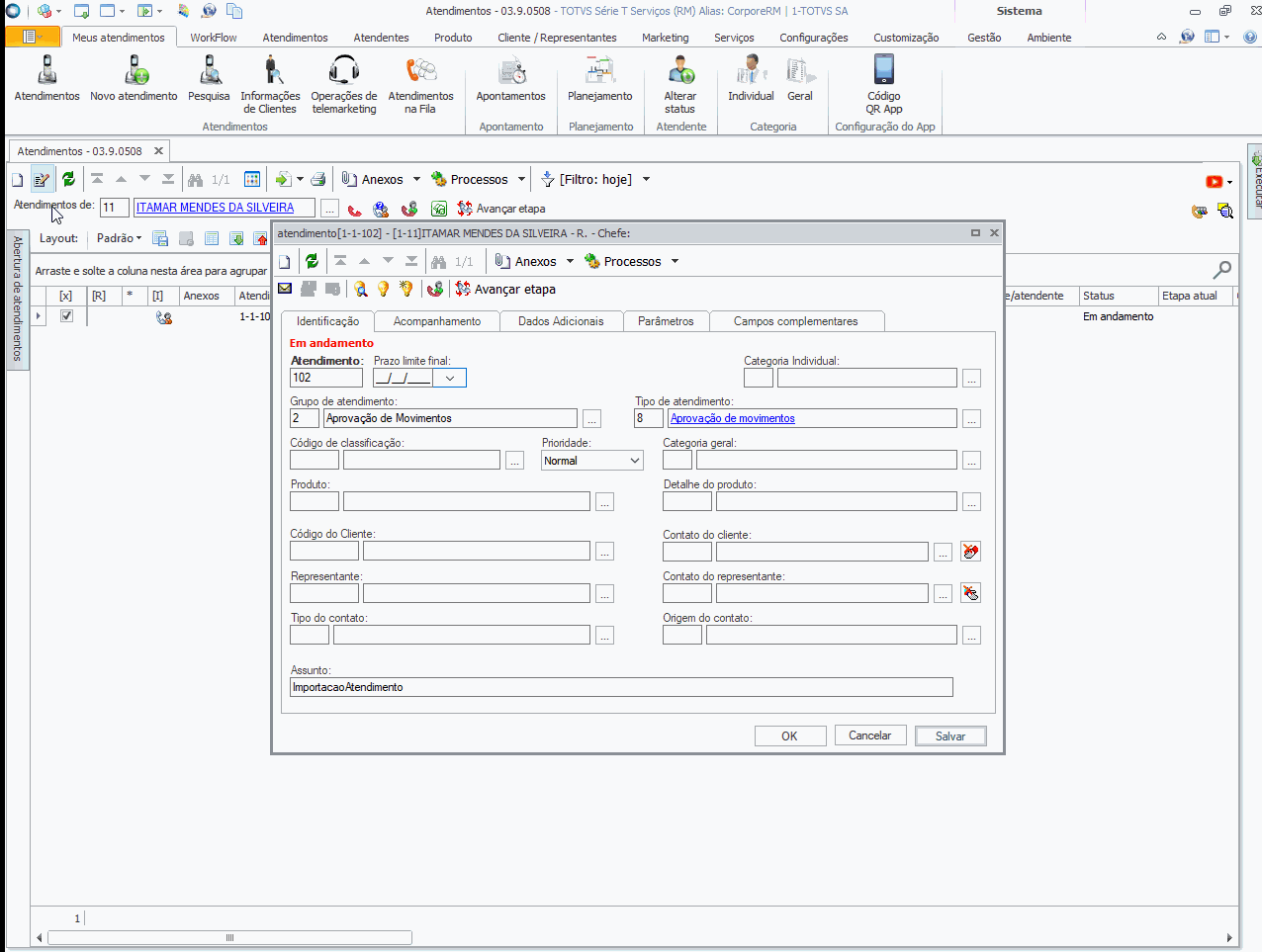Viewport: 1262px width, 952px height.
Task: Open Código QR App
Action: point(884,84)
